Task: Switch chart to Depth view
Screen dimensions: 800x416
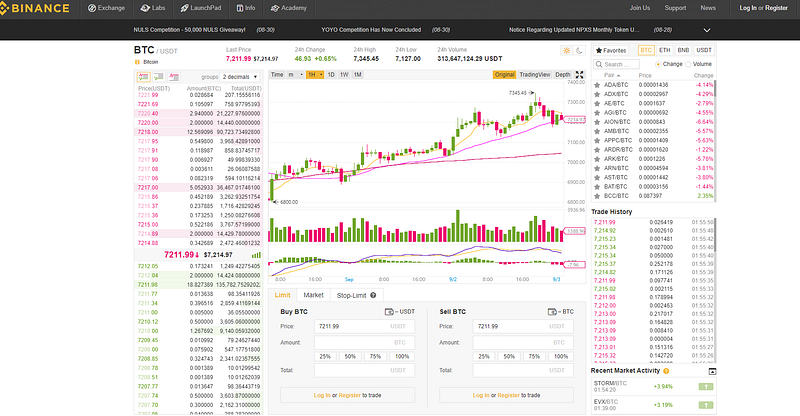Action: (563, 75)
